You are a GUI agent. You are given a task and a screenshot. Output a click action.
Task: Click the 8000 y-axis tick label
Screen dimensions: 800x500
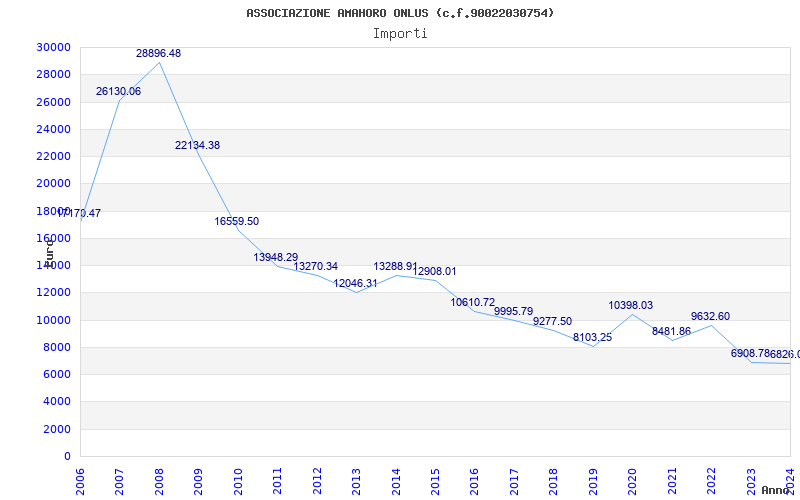[56, 347]
